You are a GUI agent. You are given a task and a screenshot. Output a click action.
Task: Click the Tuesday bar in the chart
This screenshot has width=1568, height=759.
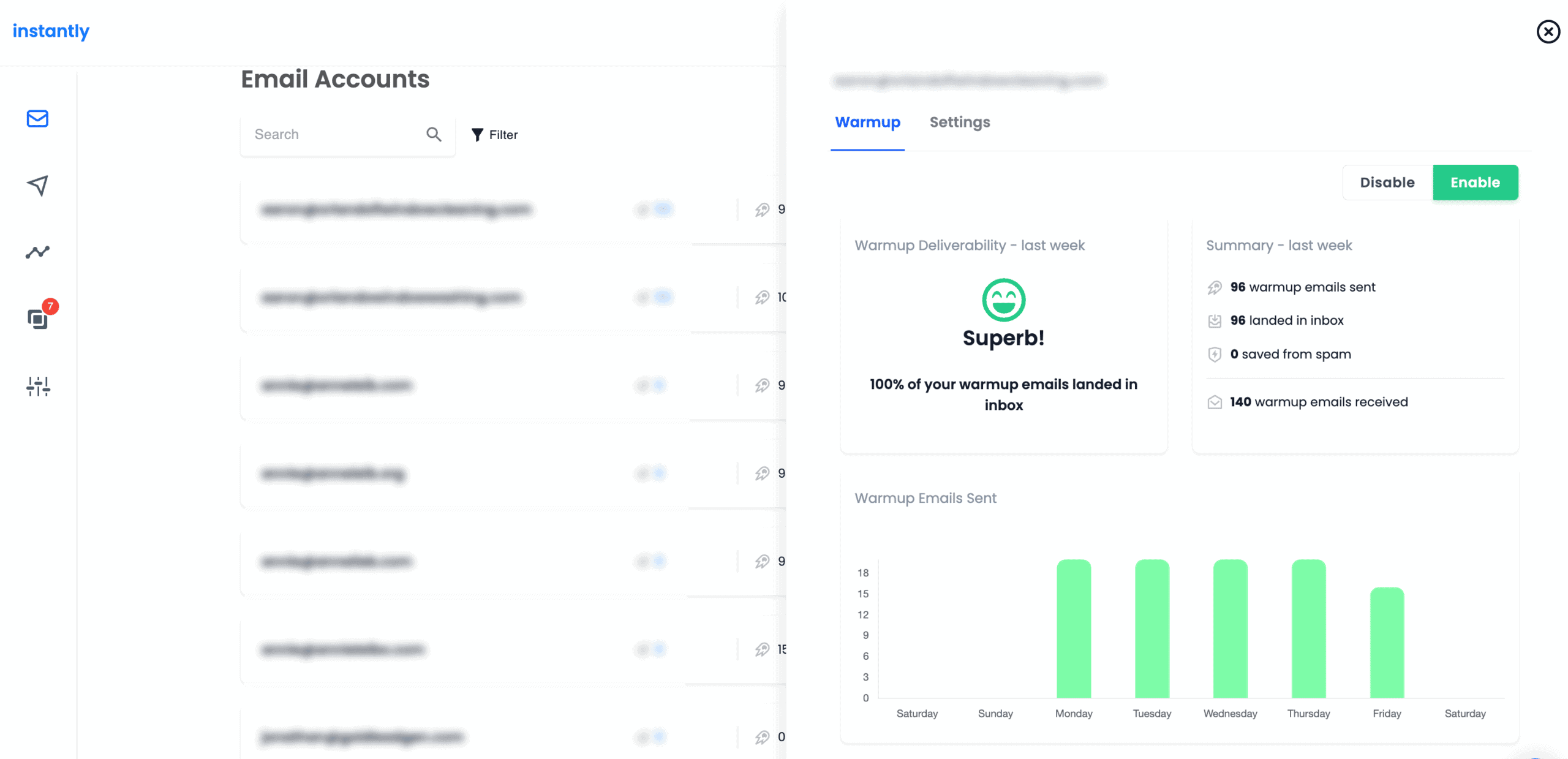click(1151, 629)
